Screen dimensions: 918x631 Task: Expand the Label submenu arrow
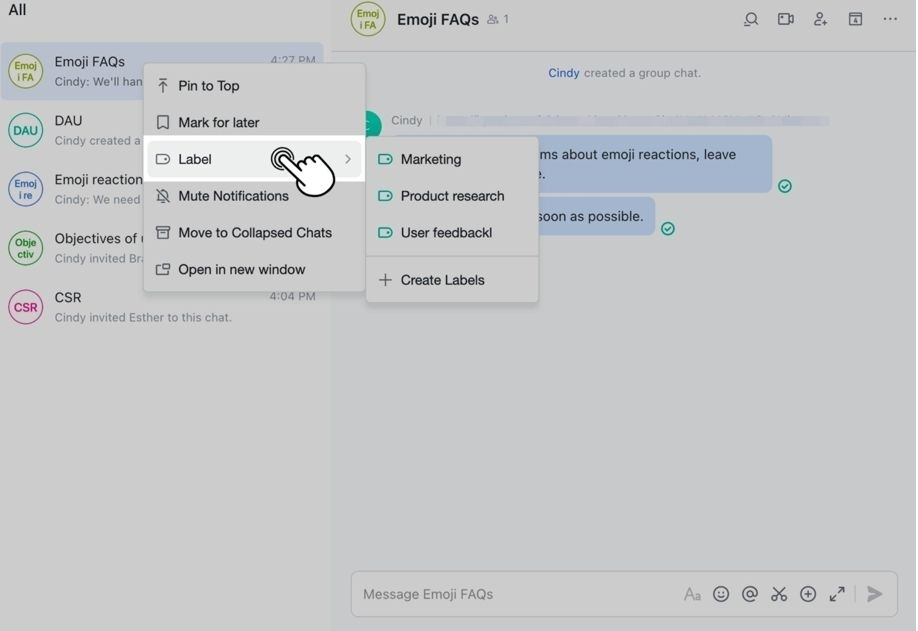(x=348, y=159)
